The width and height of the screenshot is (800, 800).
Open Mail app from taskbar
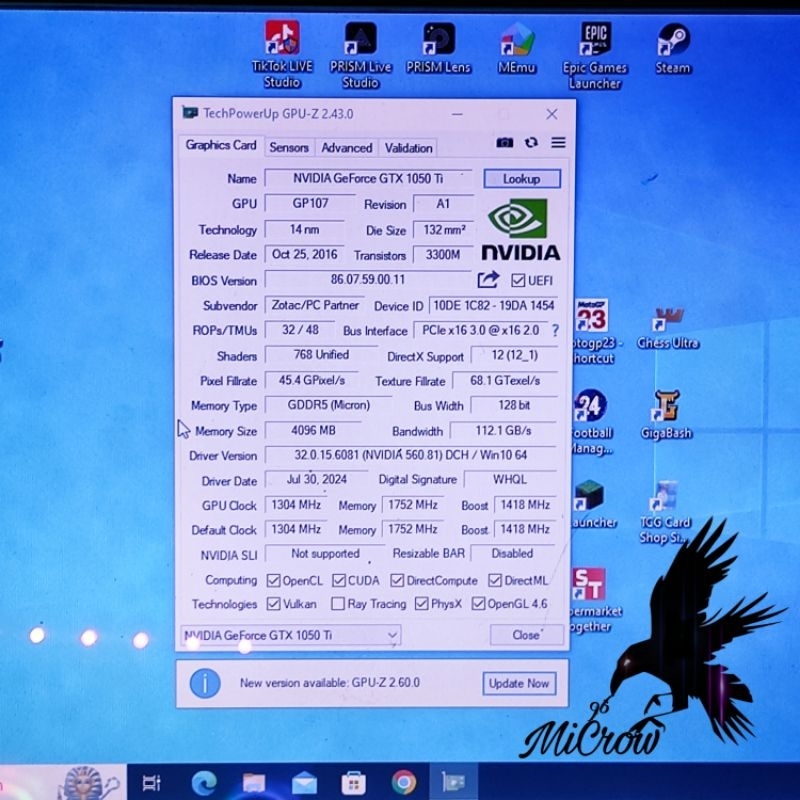click(x=304, y=783)
